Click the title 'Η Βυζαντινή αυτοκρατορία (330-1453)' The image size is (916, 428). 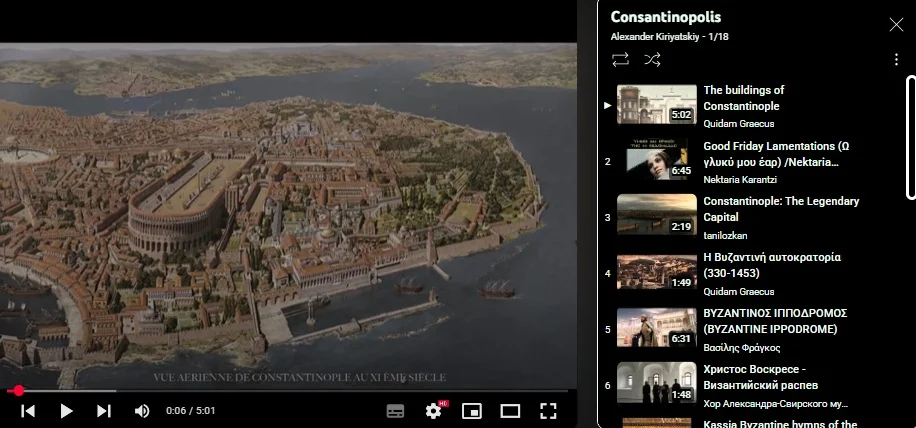tap(772, 265)
